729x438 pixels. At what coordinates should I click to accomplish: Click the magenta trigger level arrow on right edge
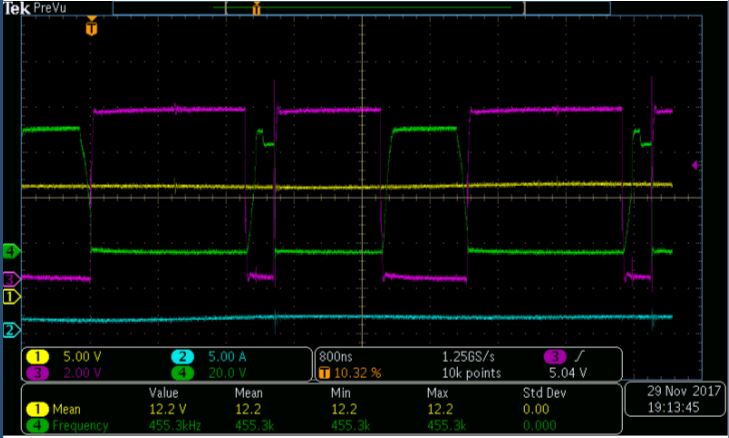[x=696, y=165]
